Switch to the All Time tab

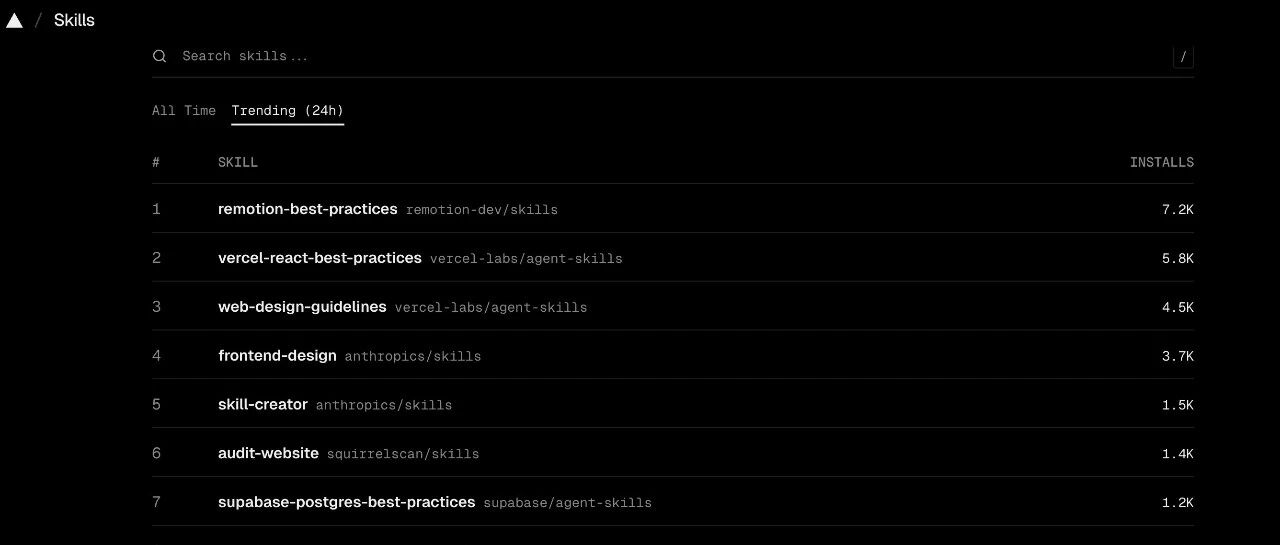click(184, 110)
